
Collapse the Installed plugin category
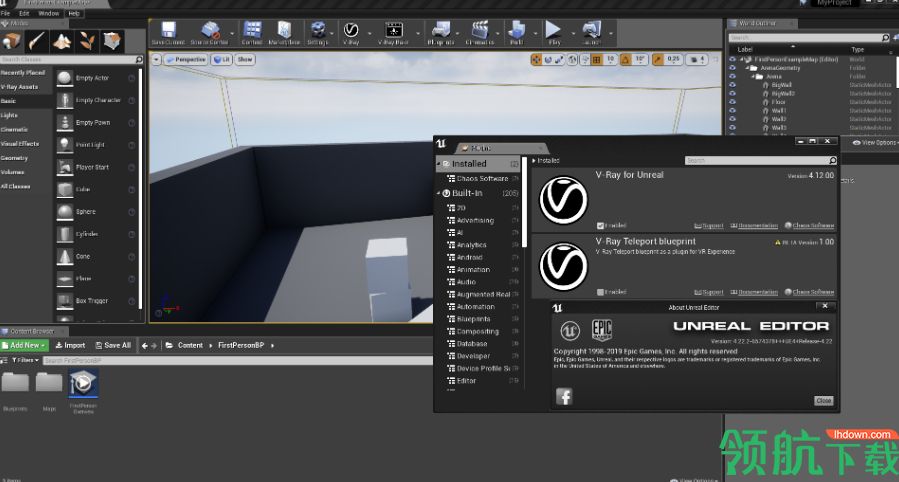(x=439, y=164)
